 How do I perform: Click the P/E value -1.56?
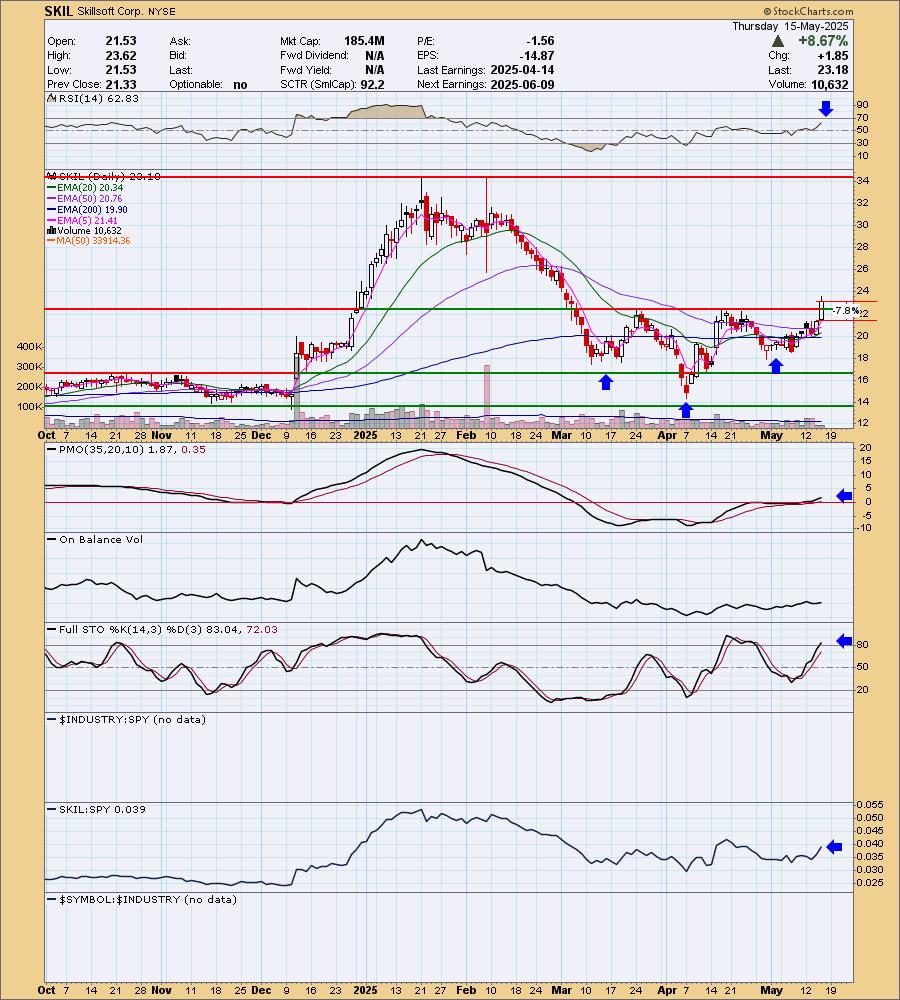click(x=539, y=41)
